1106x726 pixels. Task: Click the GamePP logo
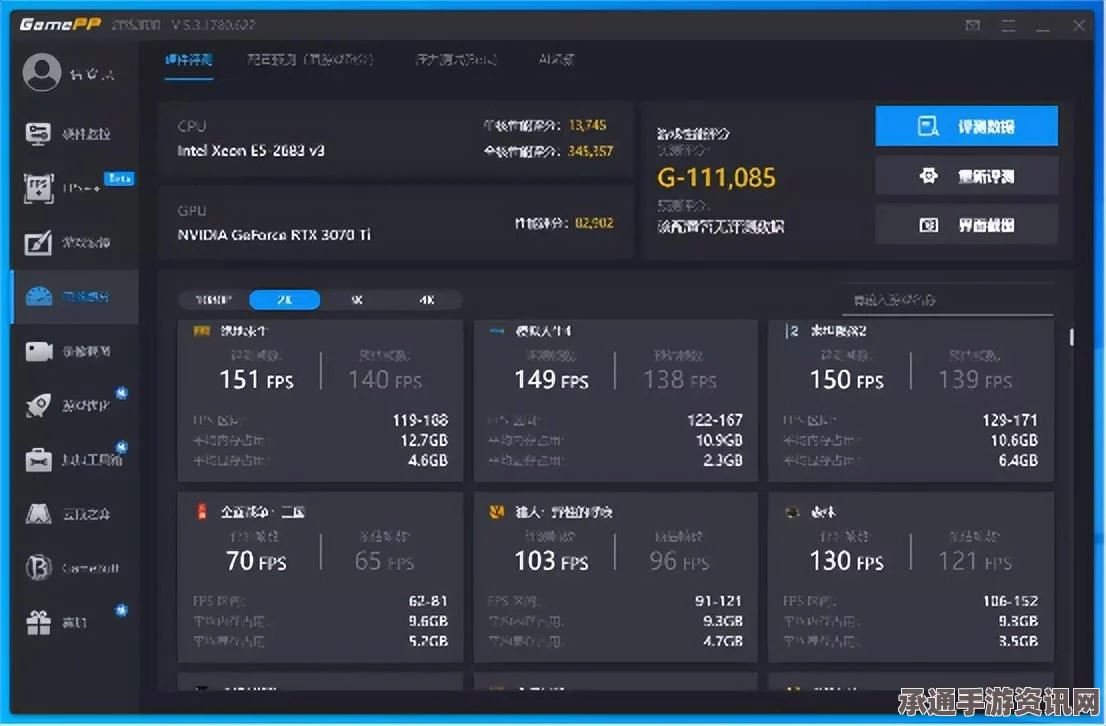(x=60, y=25)
